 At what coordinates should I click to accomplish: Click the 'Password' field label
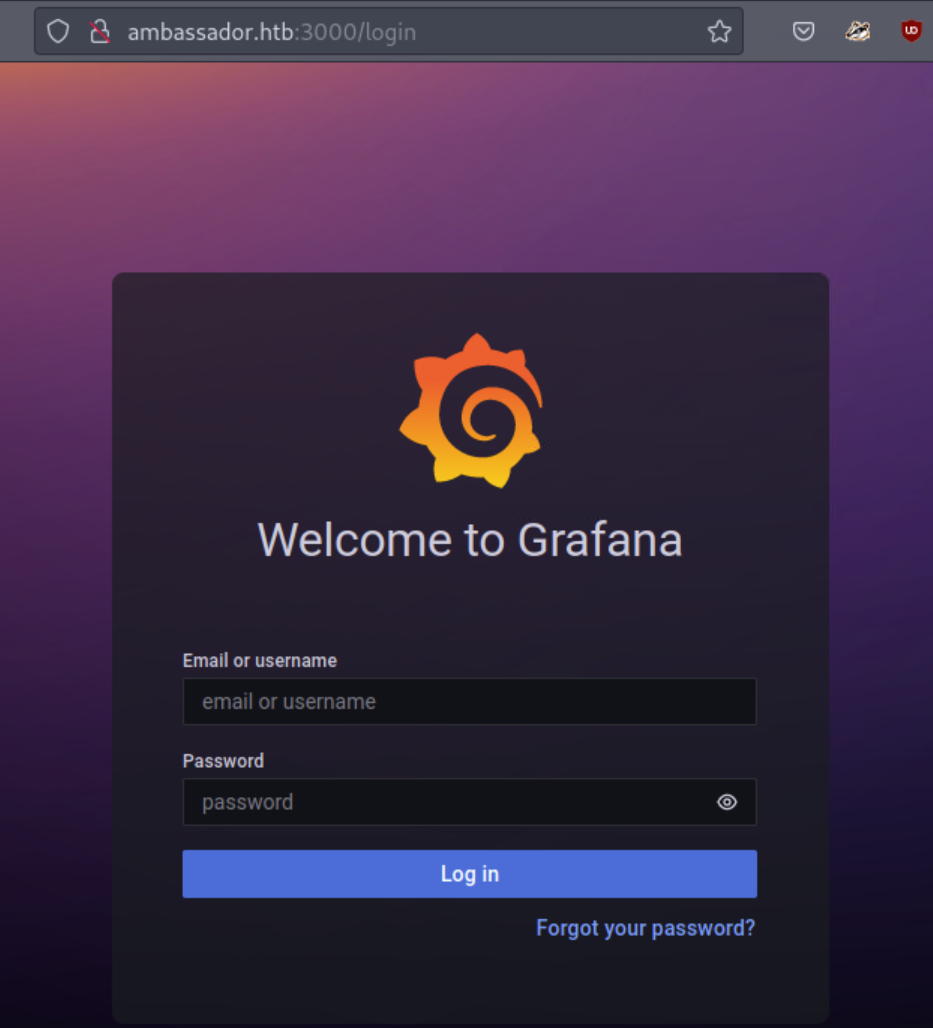pyautogui.click(x=223, y=761)
